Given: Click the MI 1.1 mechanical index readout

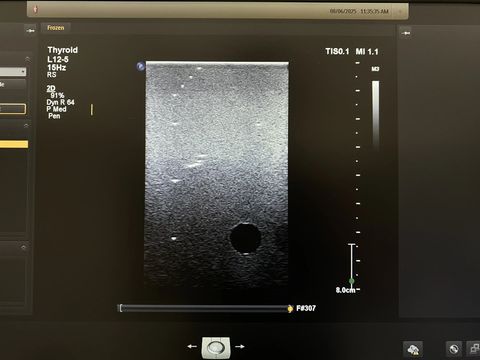Looking at the screenshot, I should (367, 52).
